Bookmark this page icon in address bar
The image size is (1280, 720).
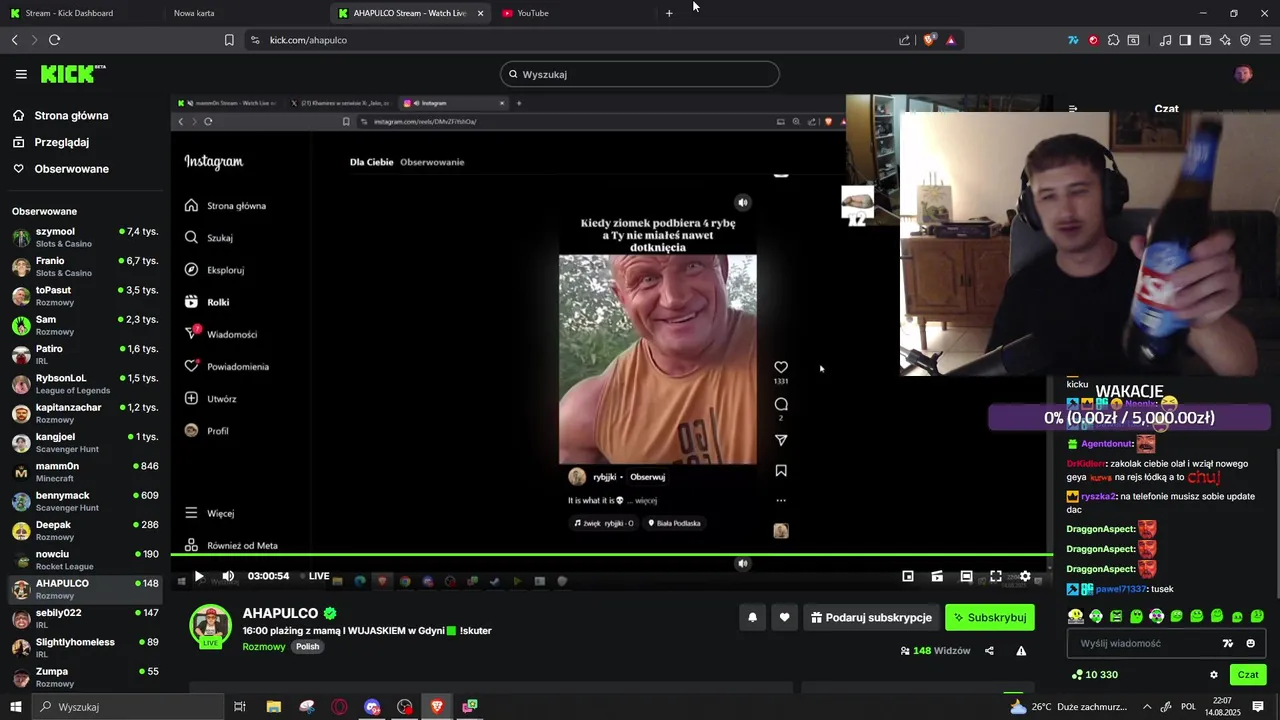229,40
